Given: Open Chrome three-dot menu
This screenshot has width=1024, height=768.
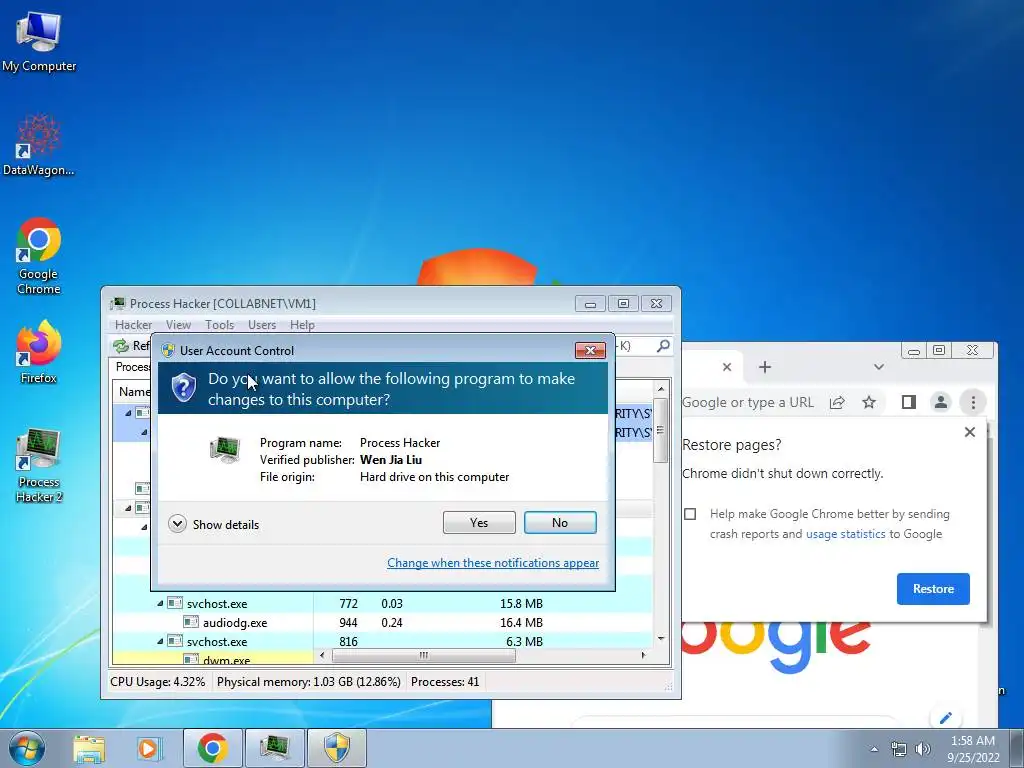Looking at the screenshot, I should pyautogui.click(x=973, y=402).
